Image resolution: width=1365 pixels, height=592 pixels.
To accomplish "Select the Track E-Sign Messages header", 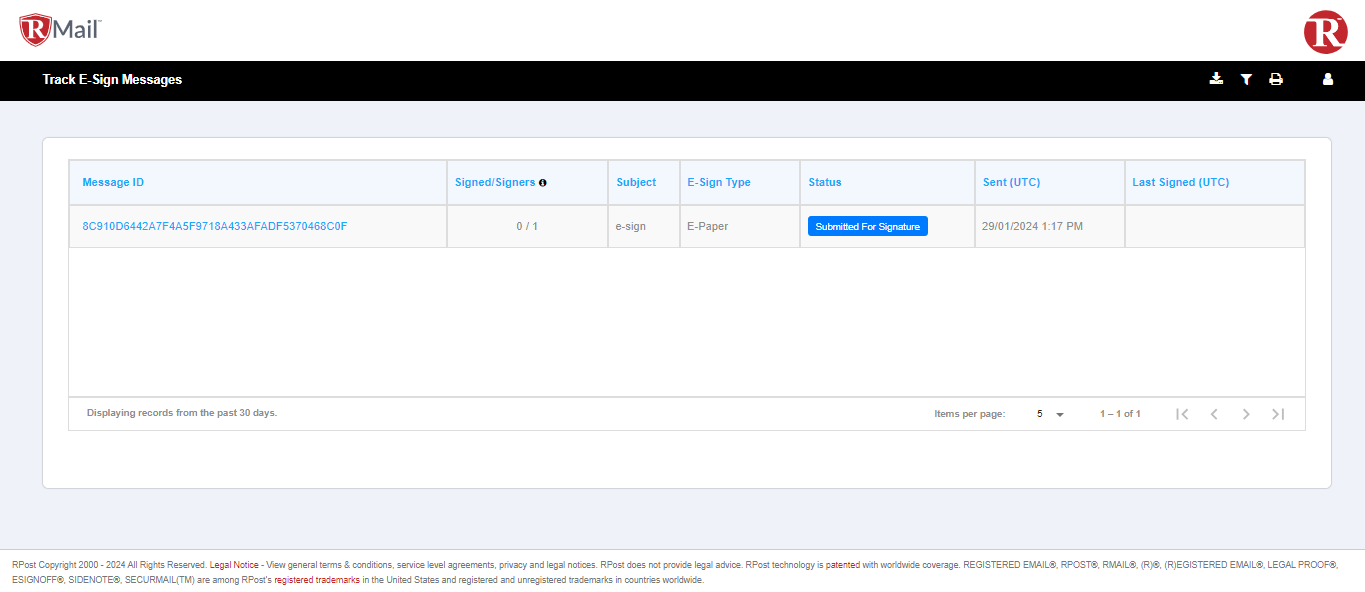I will coord(112,79).
